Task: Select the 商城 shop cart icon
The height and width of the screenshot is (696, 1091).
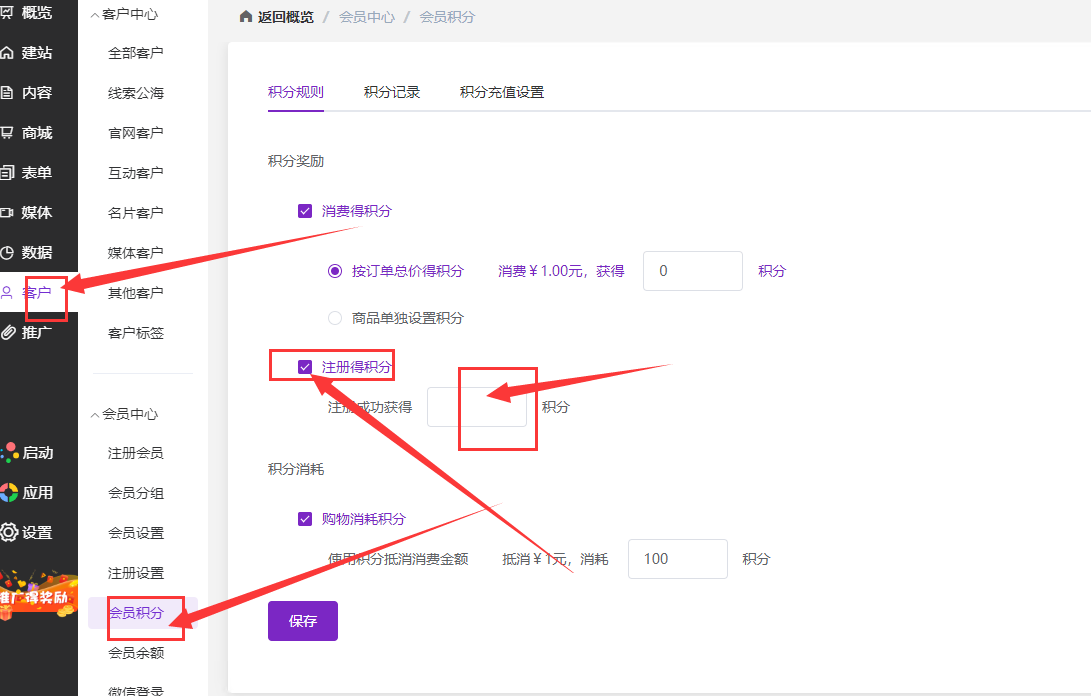Action: [8, 133]
